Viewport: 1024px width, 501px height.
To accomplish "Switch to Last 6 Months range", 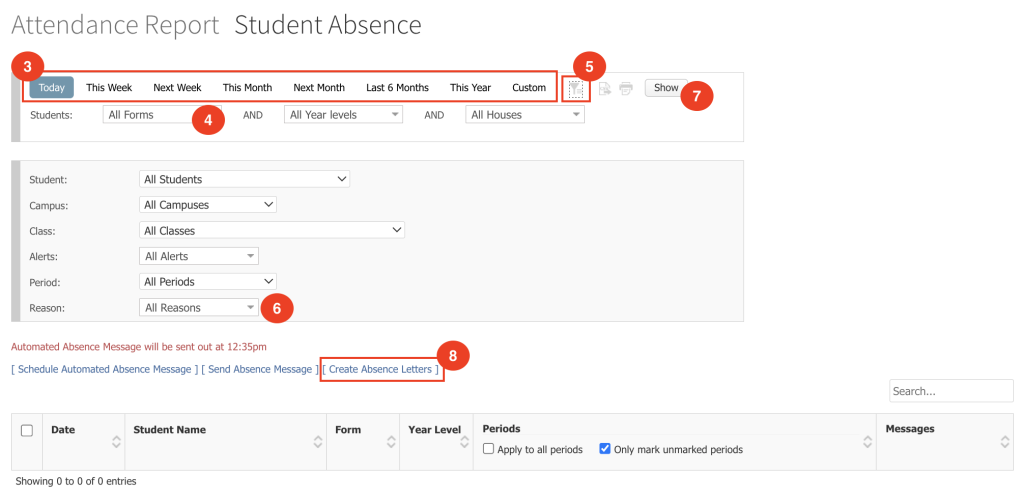I will 397,88.
